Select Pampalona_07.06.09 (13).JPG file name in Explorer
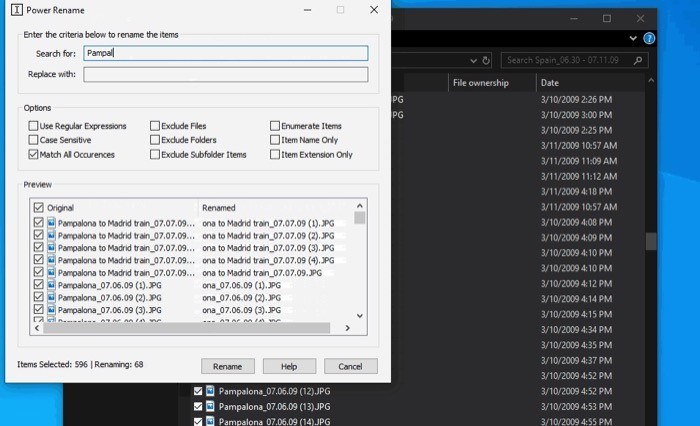Viewport: 700px width, 426px height. point(274,406)
